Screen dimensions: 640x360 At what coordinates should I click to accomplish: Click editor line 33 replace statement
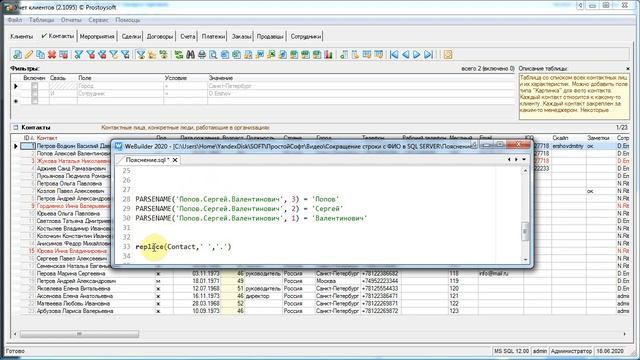tap(183, 247)
